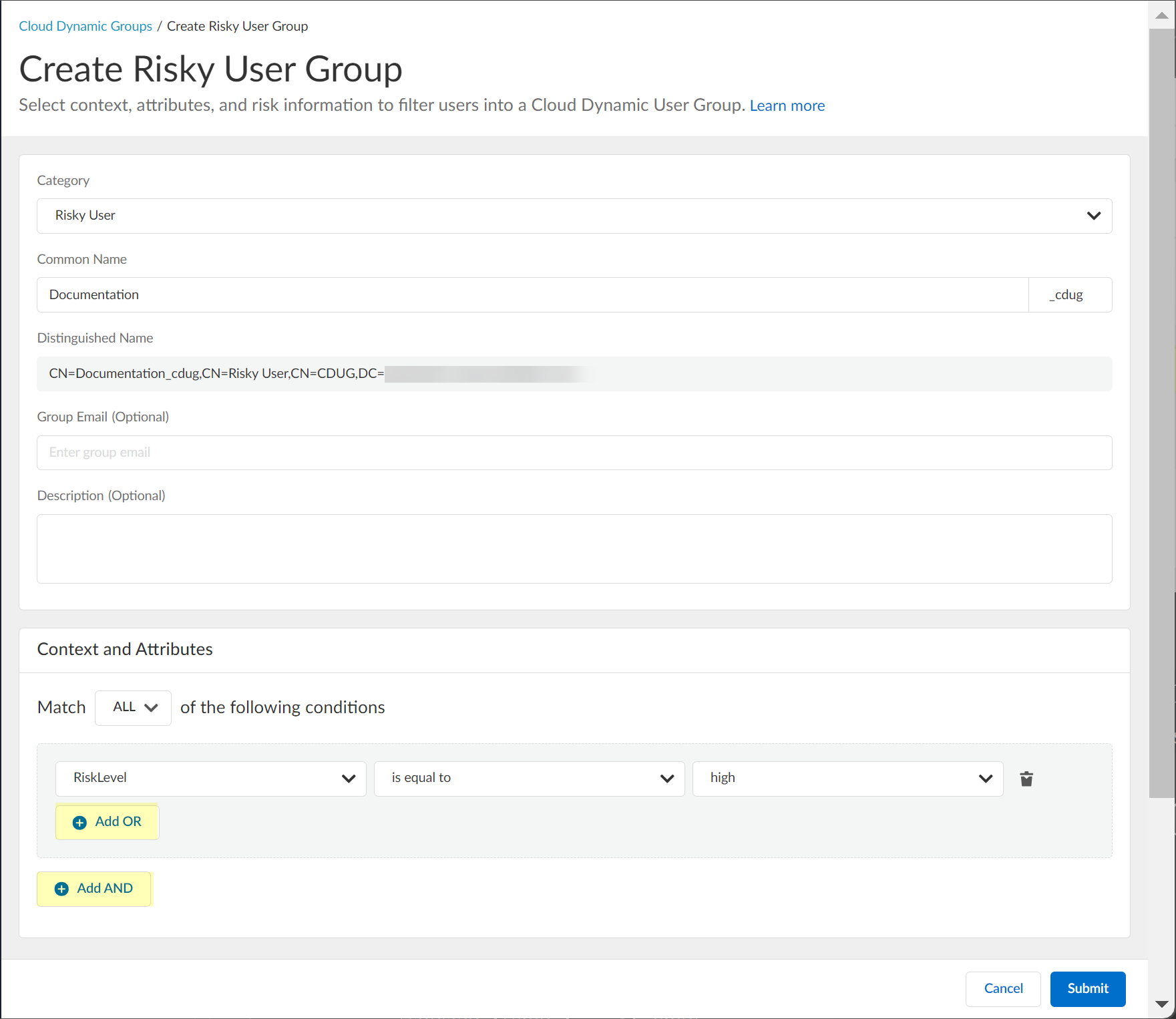Cancel the group creation
Screen dimensions: 1176x1019
[x=1002, y=988]
